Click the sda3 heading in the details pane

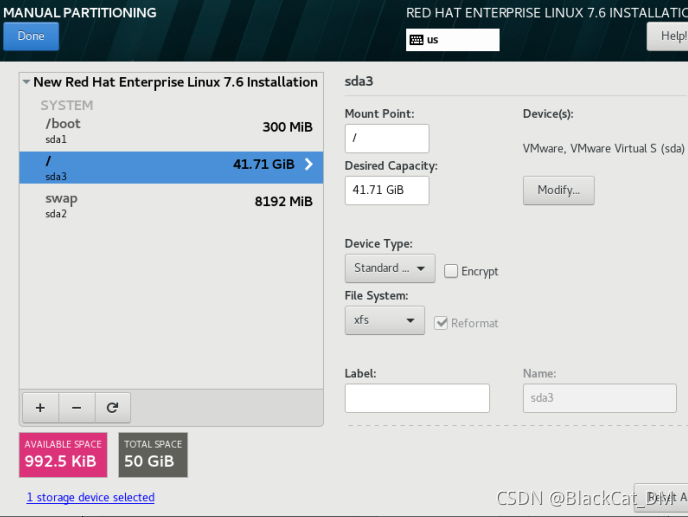tap(359, 81)
